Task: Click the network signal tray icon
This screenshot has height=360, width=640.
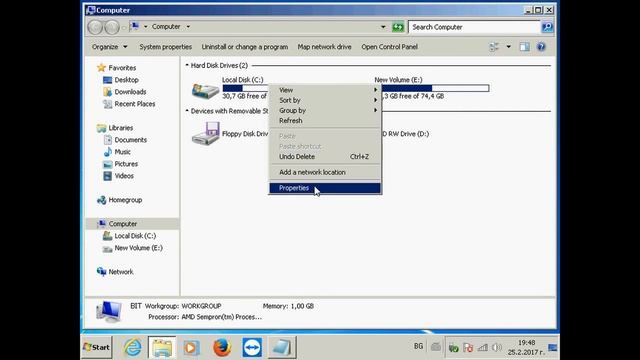Action: 482,348
